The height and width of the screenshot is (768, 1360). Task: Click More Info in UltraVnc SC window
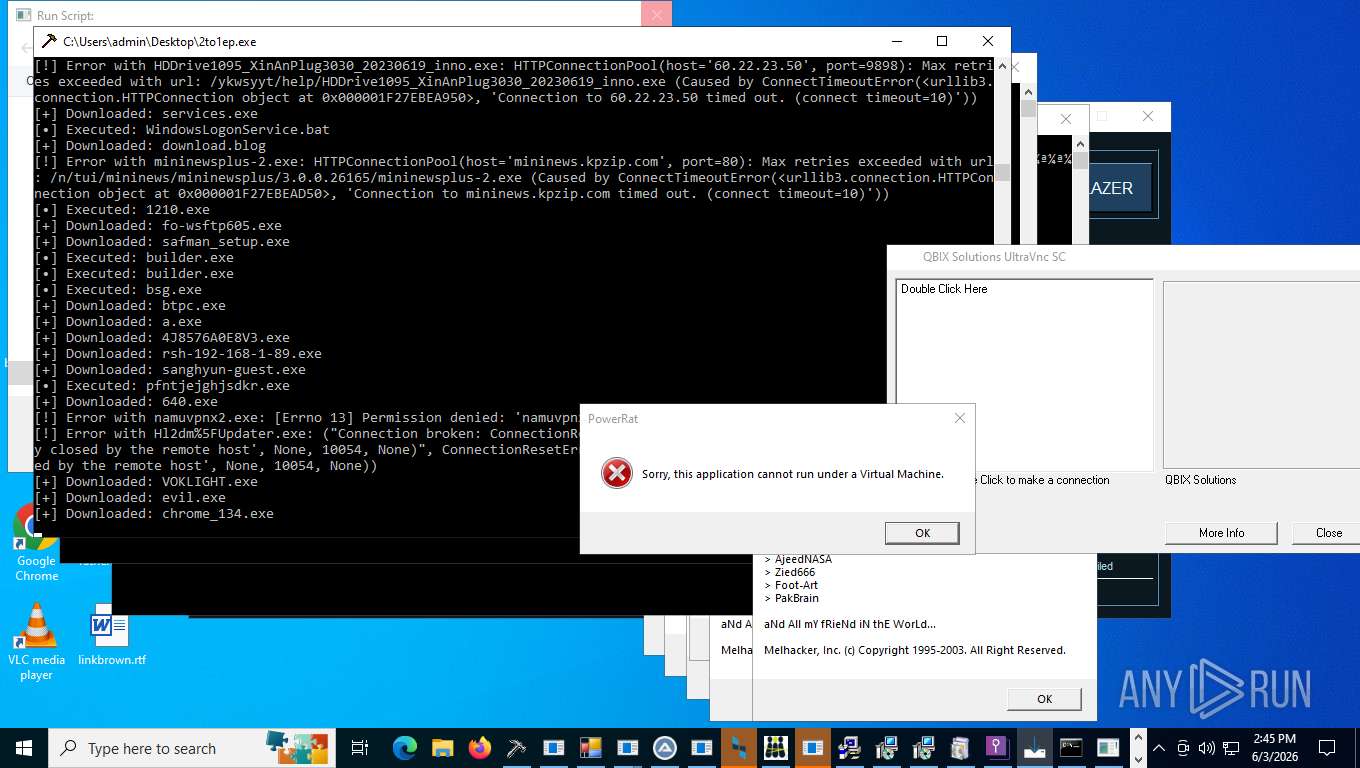[x=1221, y=533]
